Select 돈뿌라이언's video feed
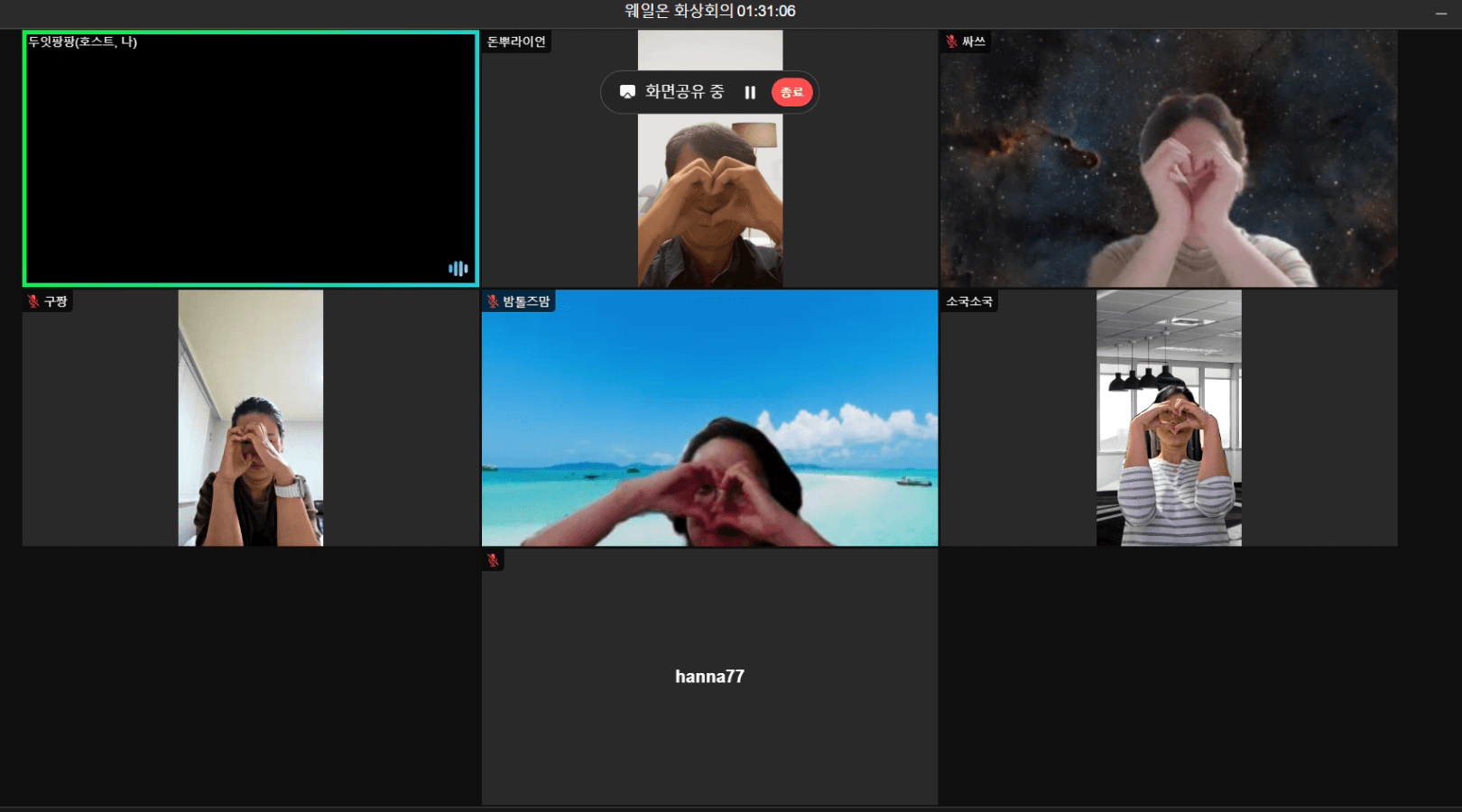This screenshot has width=1462, height=812. point(709,208)
